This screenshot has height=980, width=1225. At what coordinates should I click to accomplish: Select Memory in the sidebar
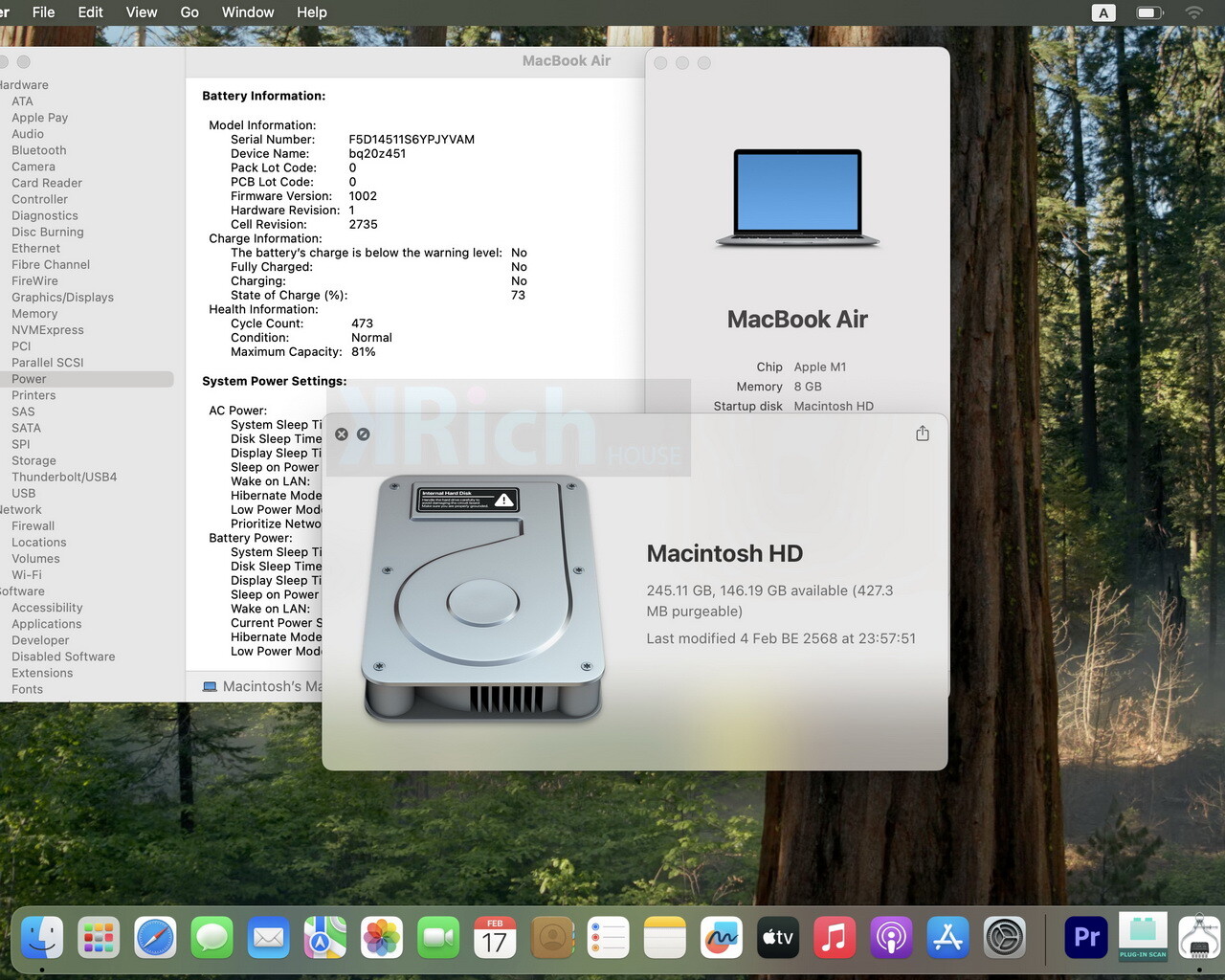pyautogui.click(x=34, y=314)
